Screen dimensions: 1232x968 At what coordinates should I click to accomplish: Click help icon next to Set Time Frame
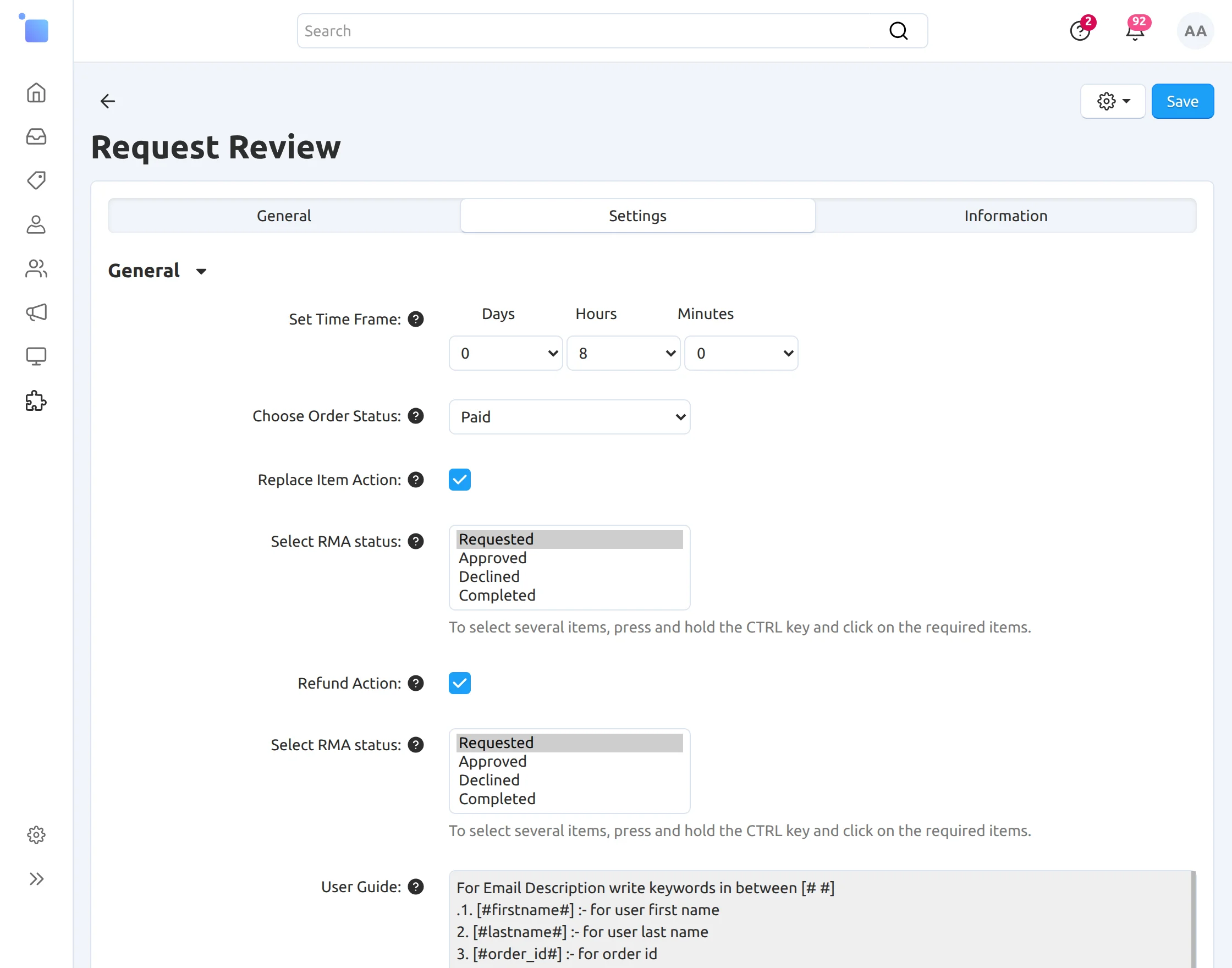point(416,319)
